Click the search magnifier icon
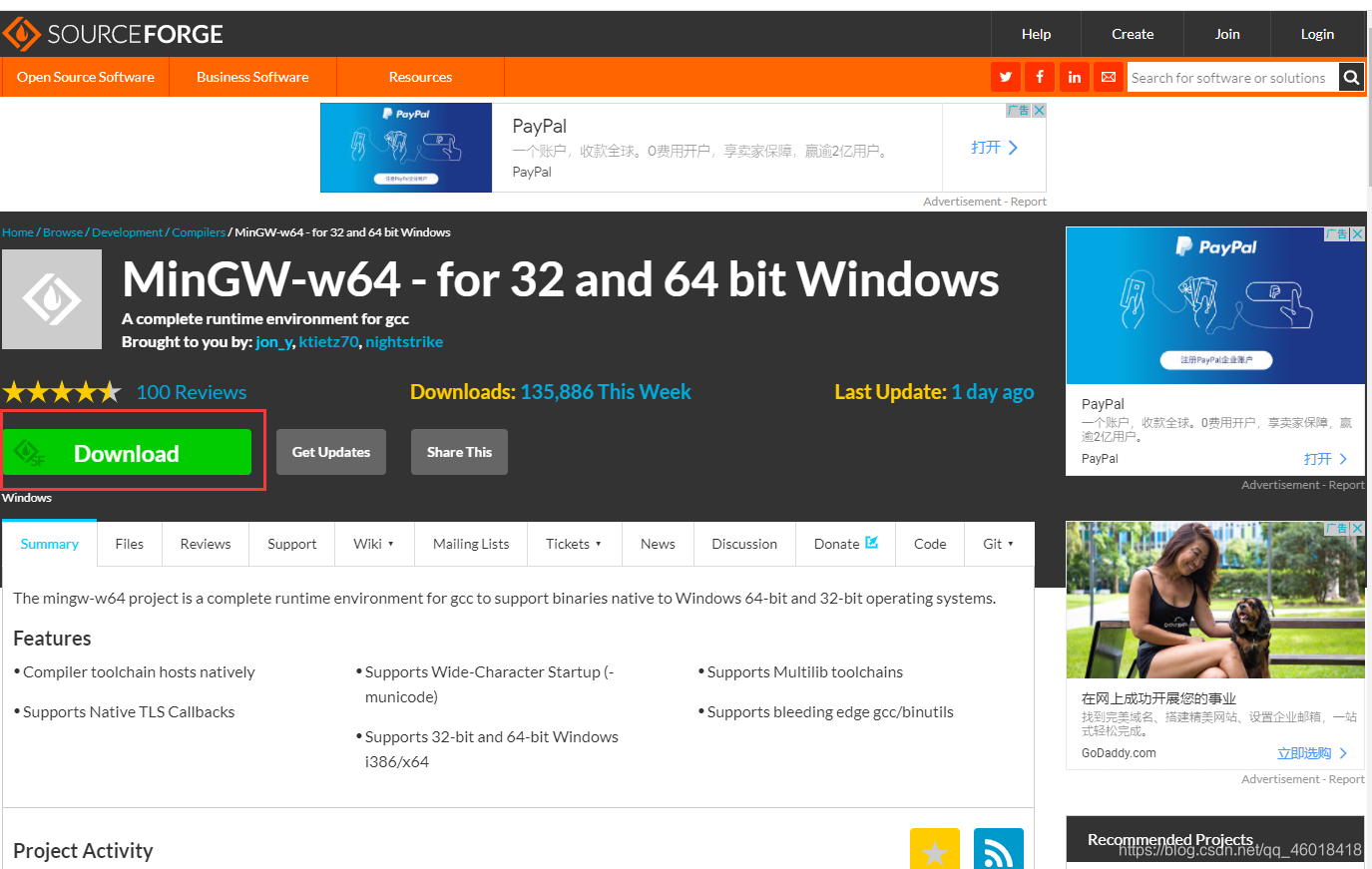This screenshot has height=869, width=1372. tap(1351, 77)
